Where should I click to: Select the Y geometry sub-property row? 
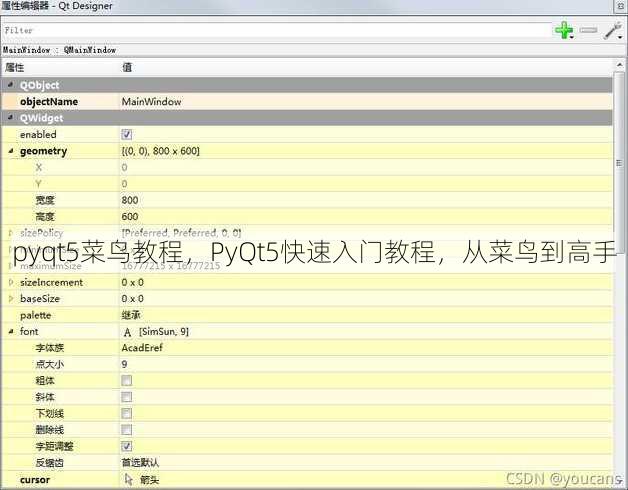(307, 184)
